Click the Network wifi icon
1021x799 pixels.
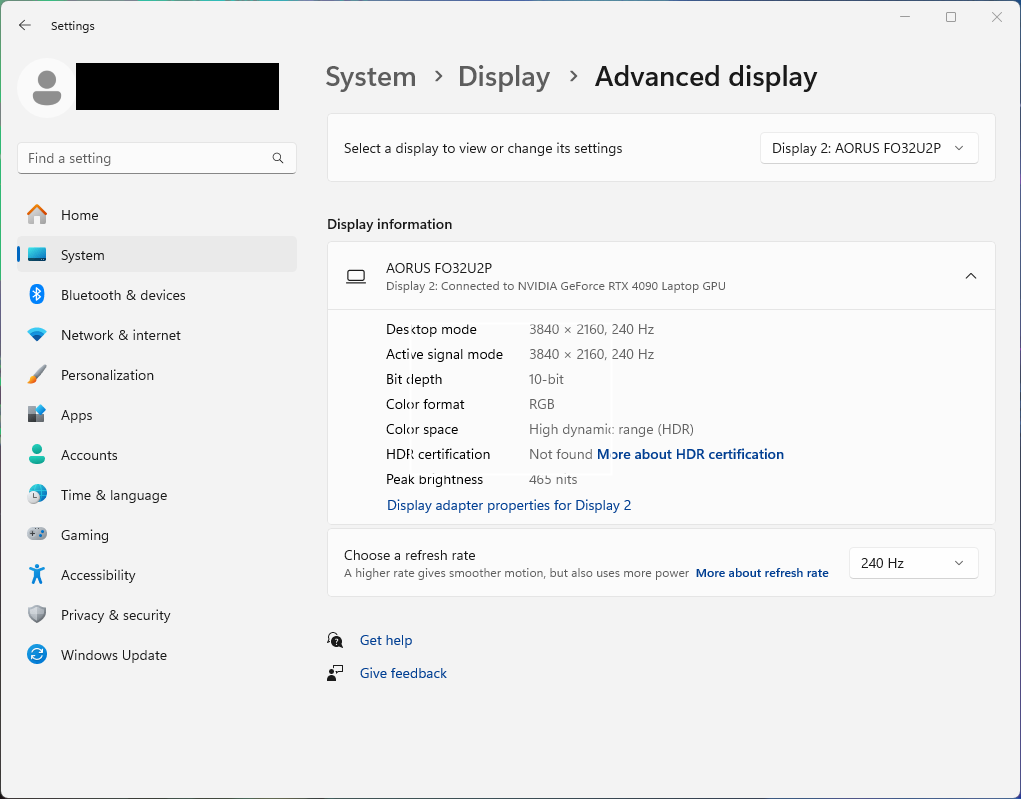click(37, 335)
